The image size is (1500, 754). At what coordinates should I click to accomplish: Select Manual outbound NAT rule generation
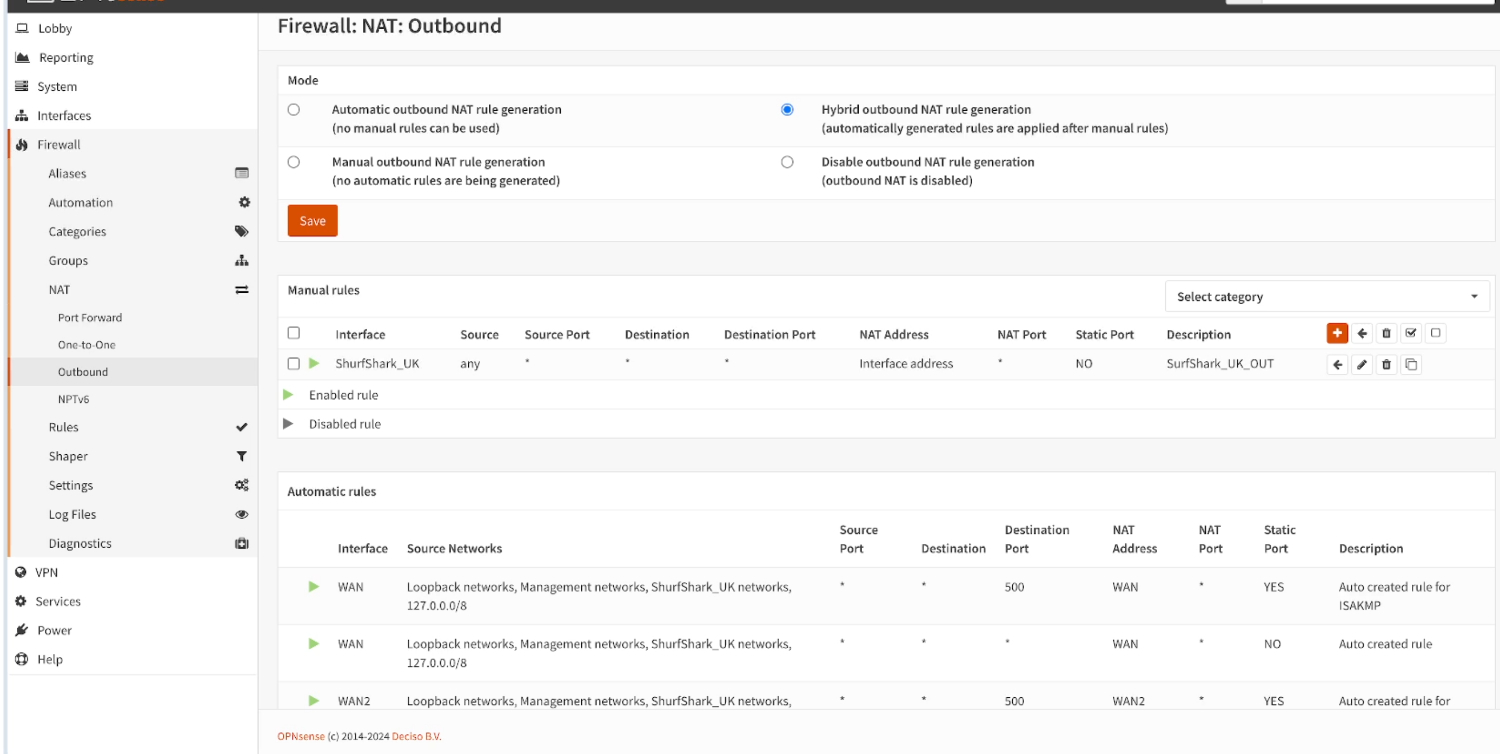tap(294, 162)
